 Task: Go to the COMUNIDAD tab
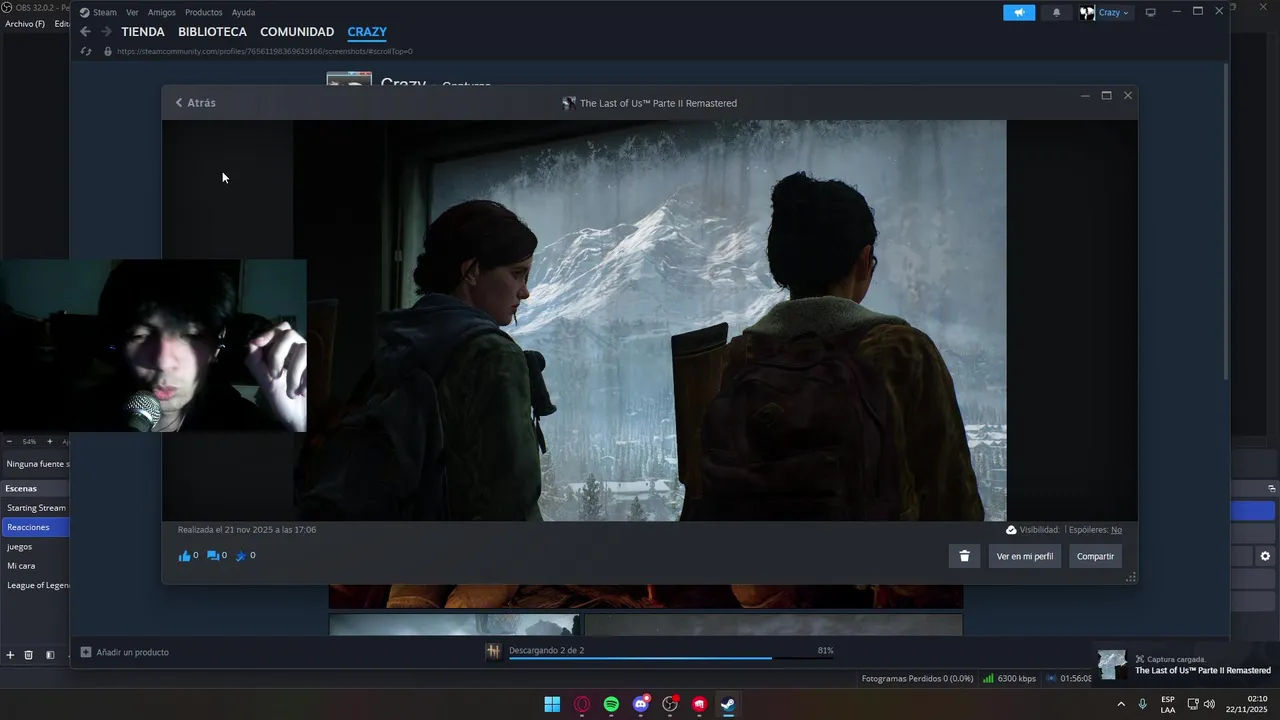click(x=297, y=32)
